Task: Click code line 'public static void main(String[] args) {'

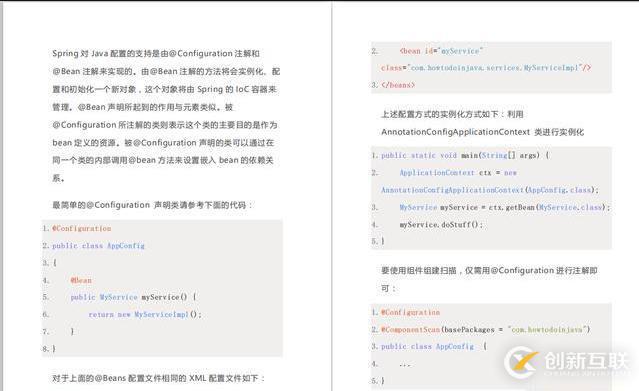Action: (465, 155)
